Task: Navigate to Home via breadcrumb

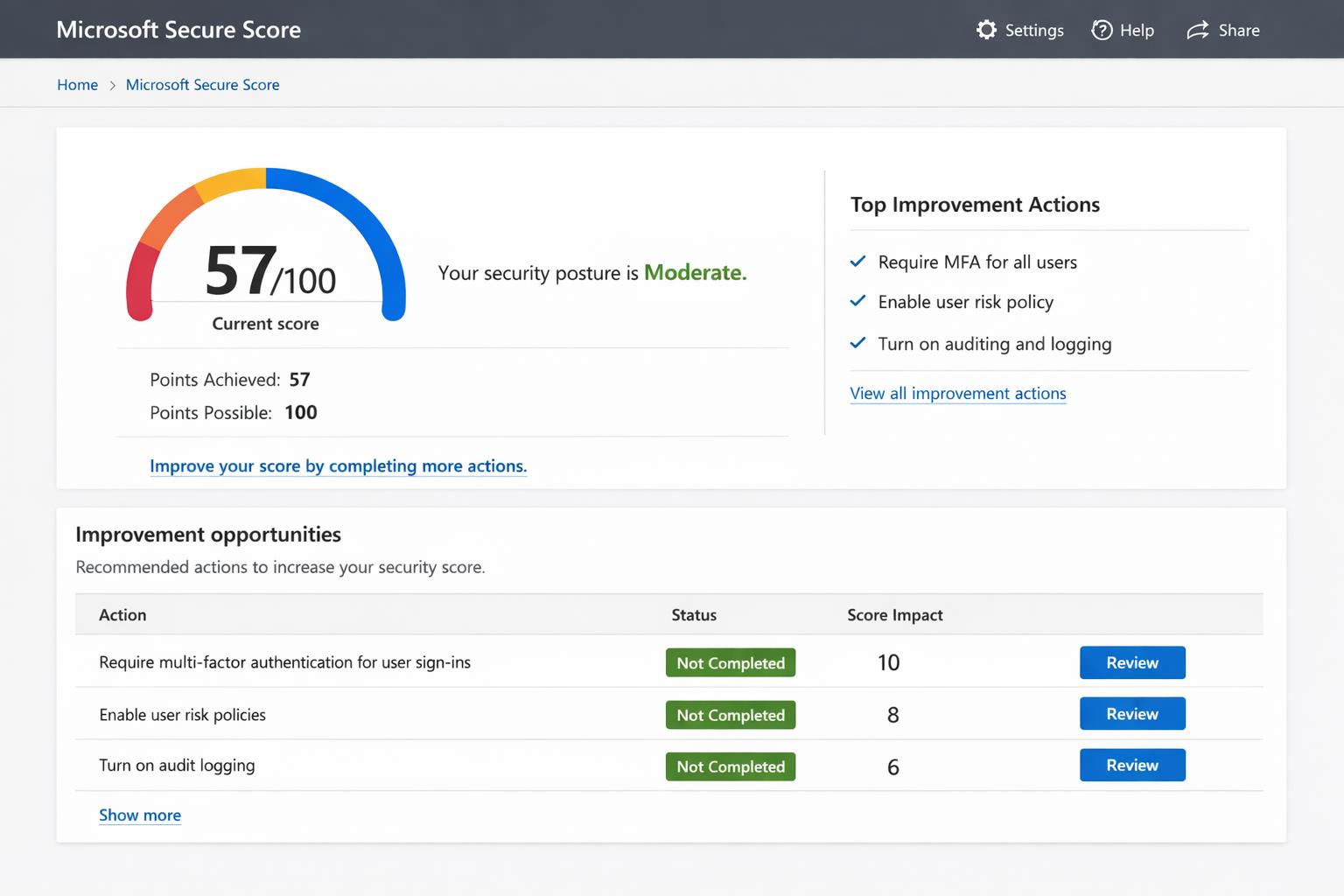Action: (x=77, y=84)
